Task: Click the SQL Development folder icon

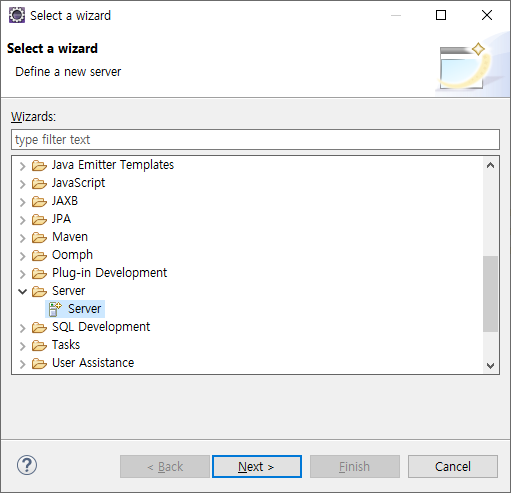Action: click(39, 327)
